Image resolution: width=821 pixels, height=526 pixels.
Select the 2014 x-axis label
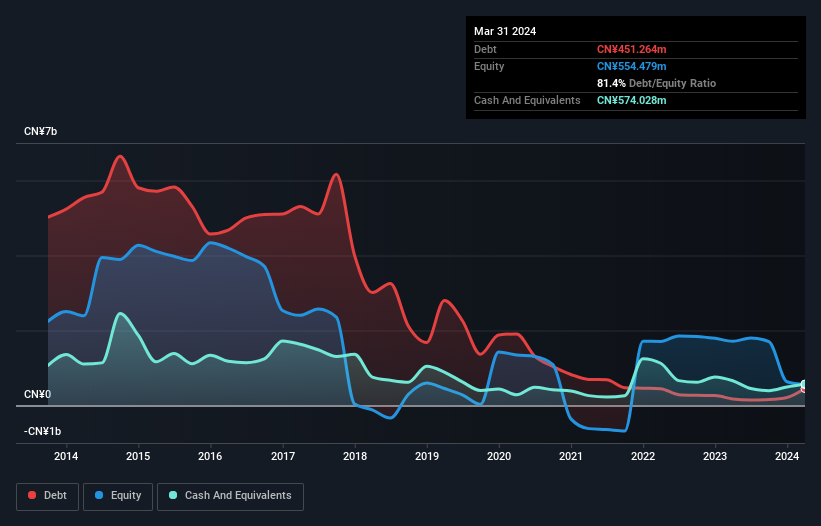click(x=66, y=456)
